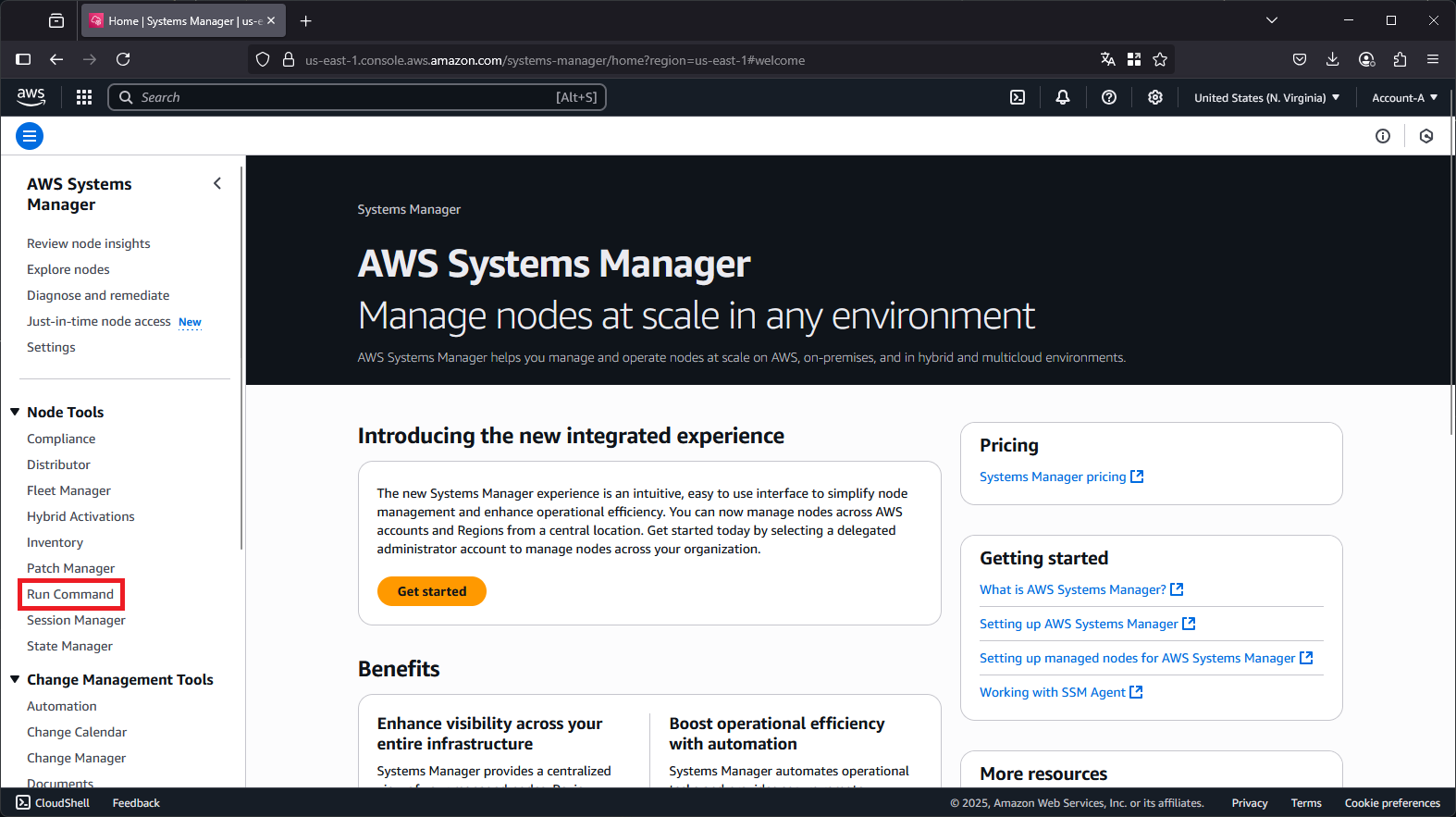The height and width of the screenshot is (817, 1456).
Task: Open CloudShell in the footer
Action: [x=53, y=802]
